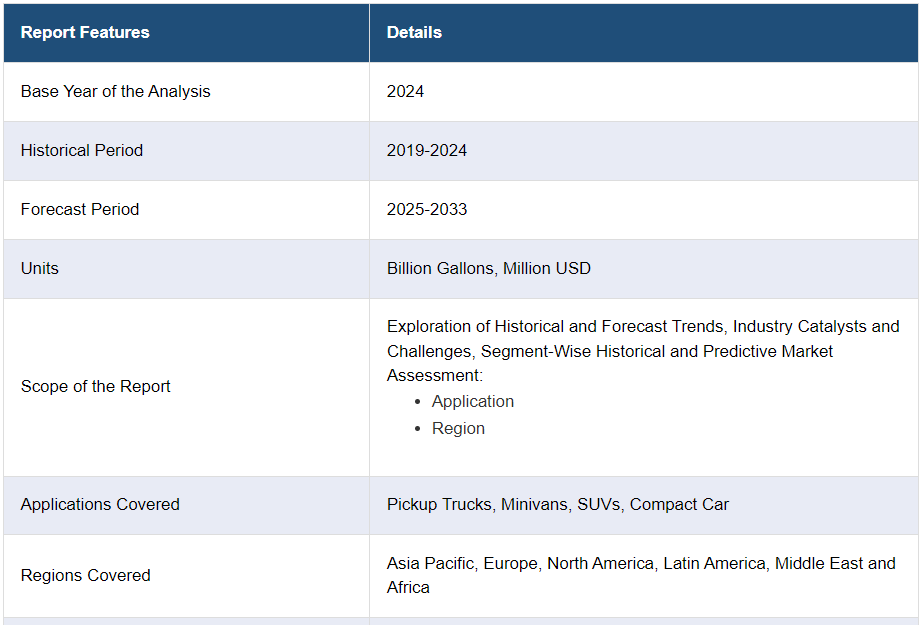This screenshot has height=625, width=921.
Task: Click the 'Pickup Trucks' text
Action: click(438, 504)
